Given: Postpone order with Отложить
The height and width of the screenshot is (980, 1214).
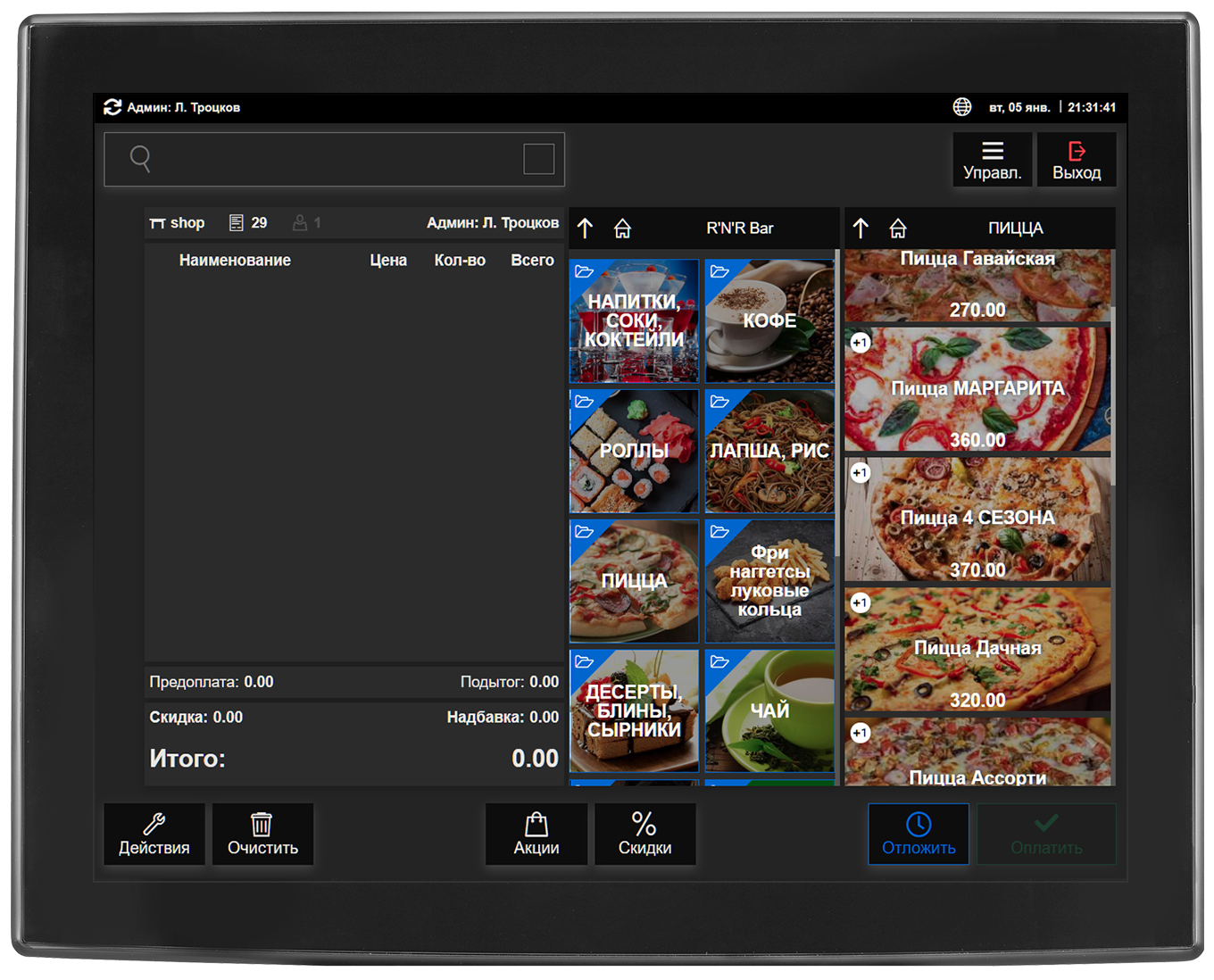Looking at the screenshot, I should coord(919,835).
